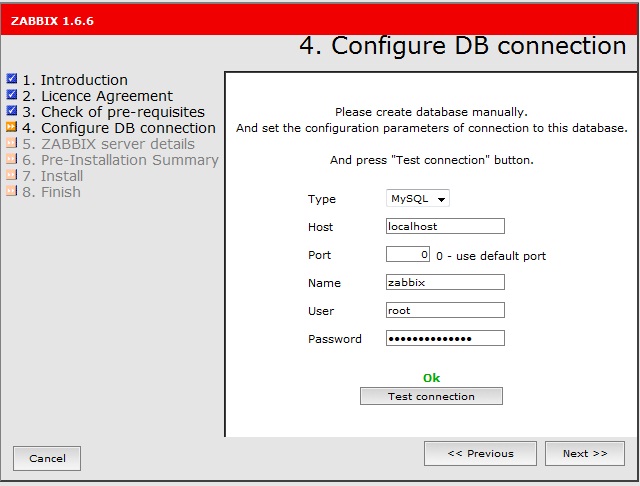Screen dimensions: 640x486
Task: Focus the Host input field
Action: (445, 227)
